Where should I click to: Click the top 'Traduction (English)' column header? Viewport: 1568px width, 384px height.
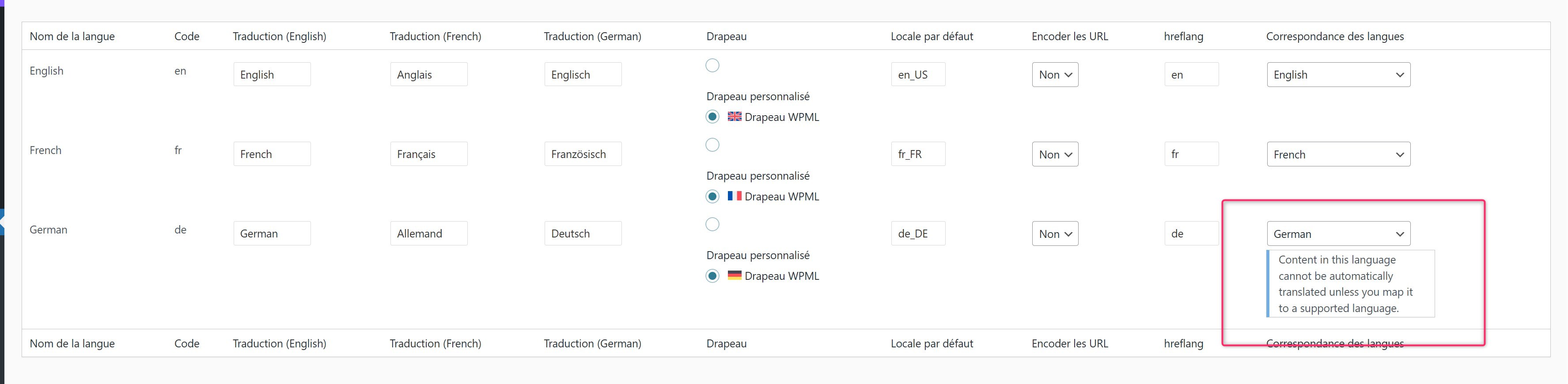coord(280,36)
